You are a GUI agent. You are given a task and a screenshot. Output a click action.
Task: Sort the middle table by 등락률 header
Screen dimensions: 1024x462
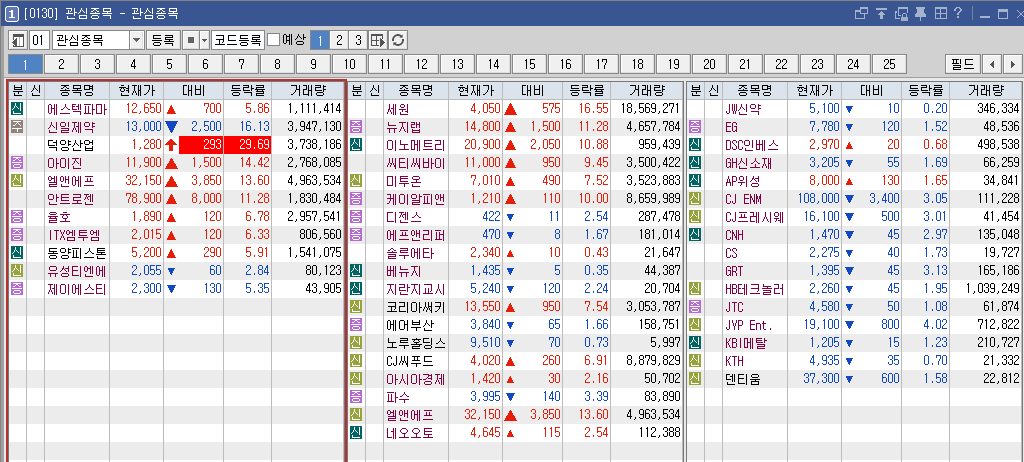pyautogui.click(x=586, y=90)
